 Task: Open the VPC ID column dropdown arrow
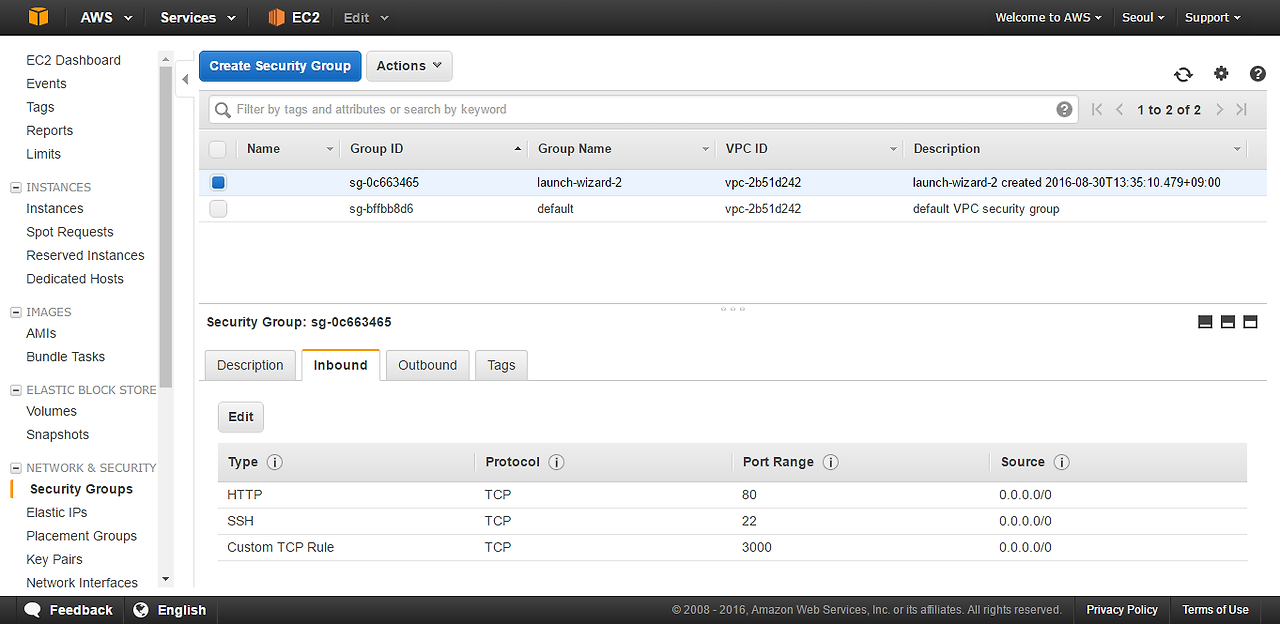tap(893, 149)
